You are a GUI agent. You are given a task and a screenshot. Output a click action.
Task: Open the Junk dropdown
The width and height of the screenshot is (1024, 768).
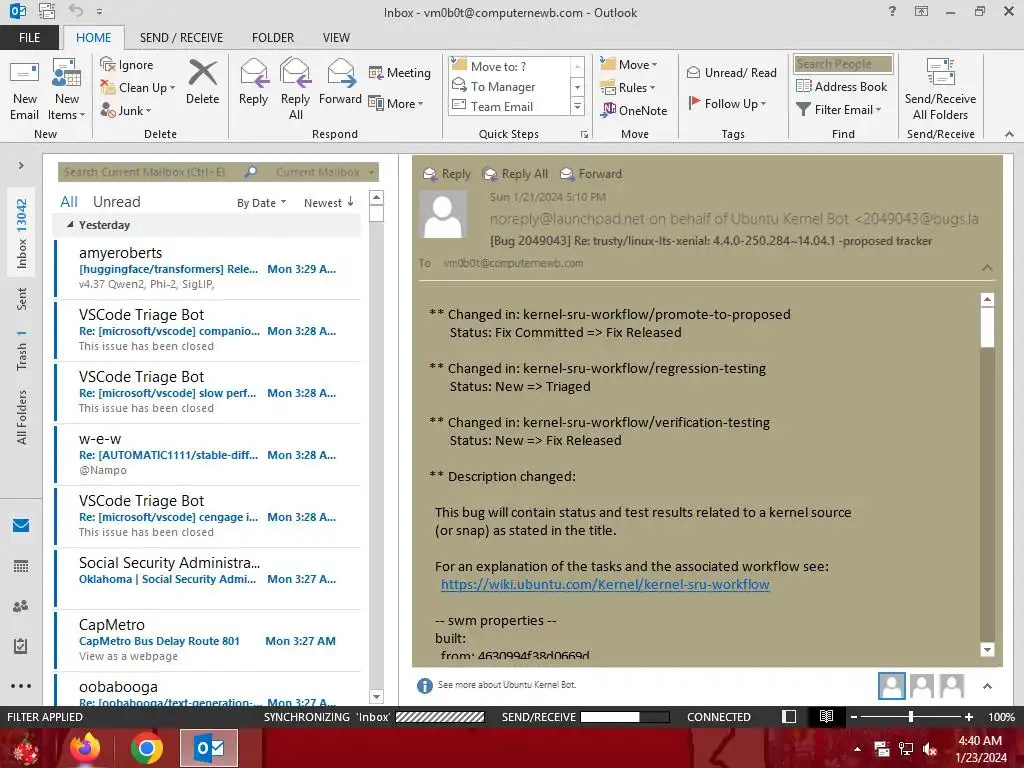click(125, 110)
